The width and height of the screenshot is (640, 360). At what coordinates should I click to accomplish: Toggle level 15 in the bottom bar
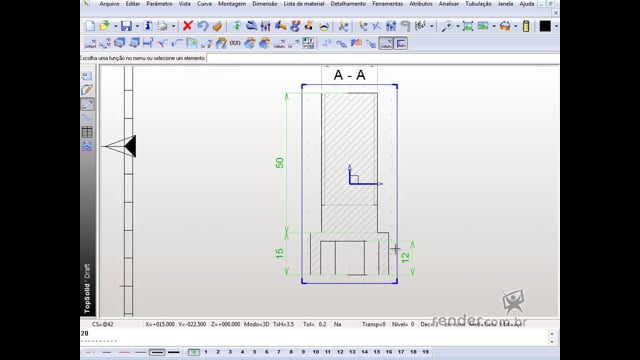[377, 352]
